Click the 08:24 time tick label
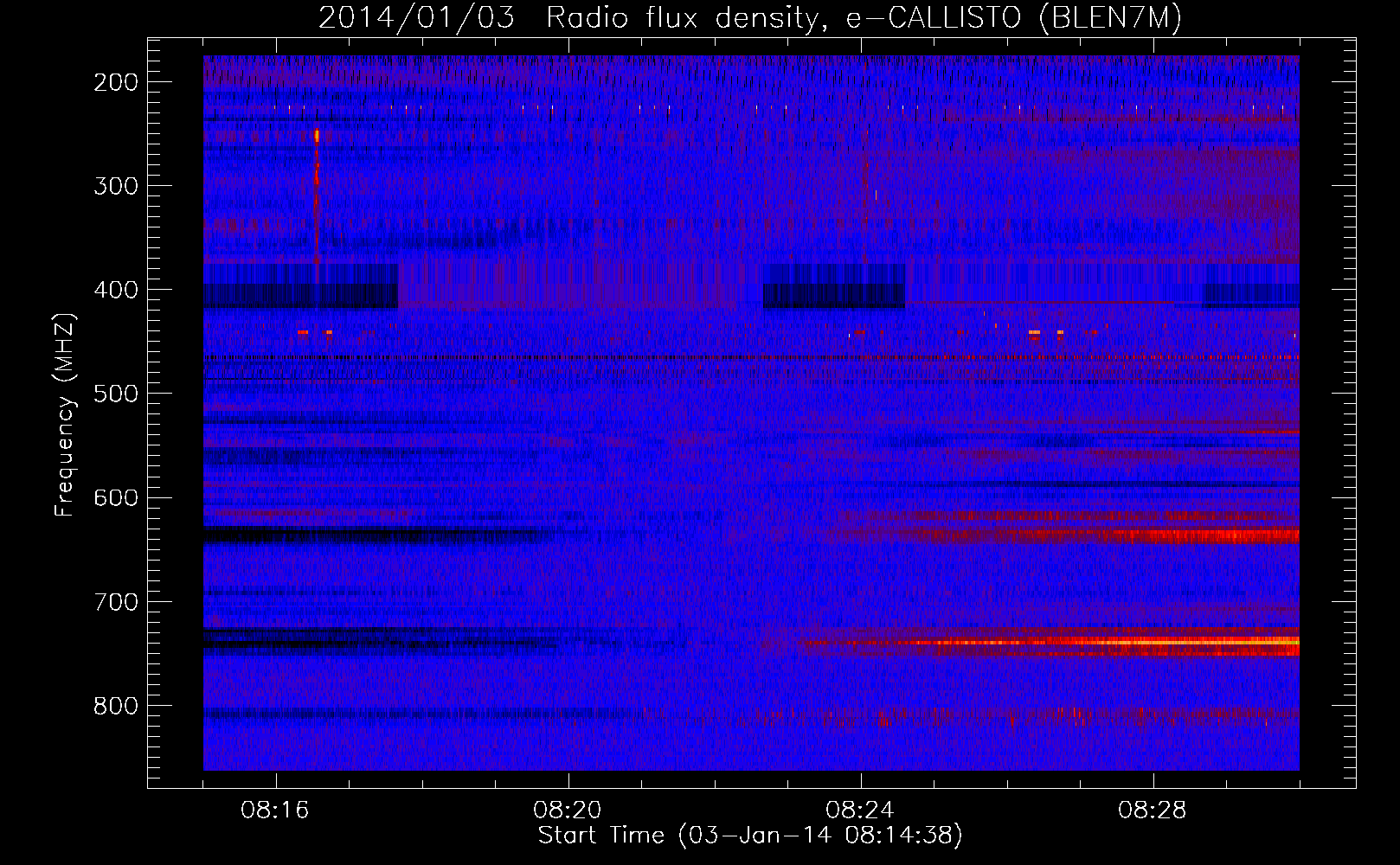This screenshot has height=865, width=1400. (860, 811)
